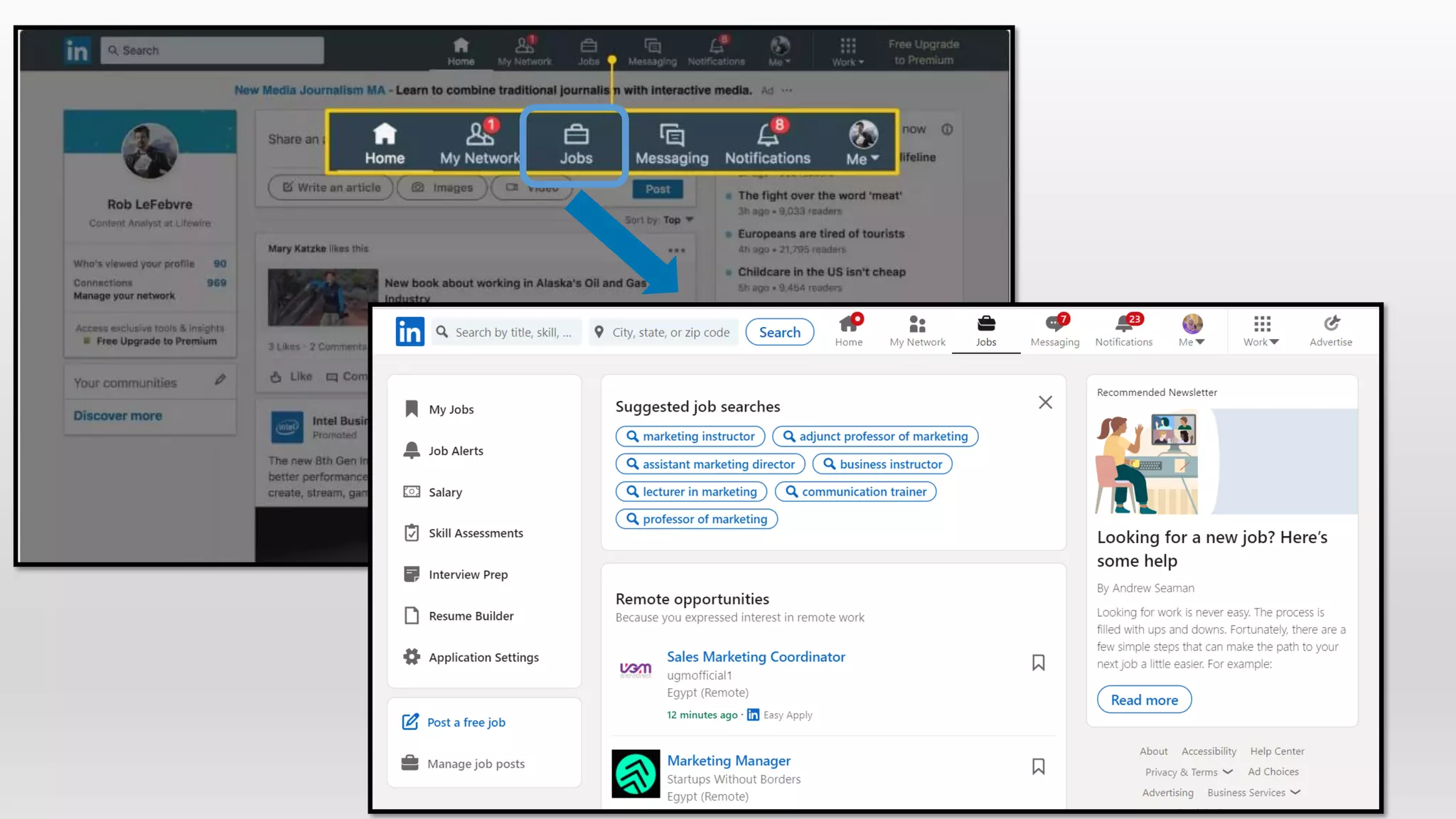Focus the City, state, or zip code field
The height and width of the screenshot is (819, 1456).
(x=670, y=332)
